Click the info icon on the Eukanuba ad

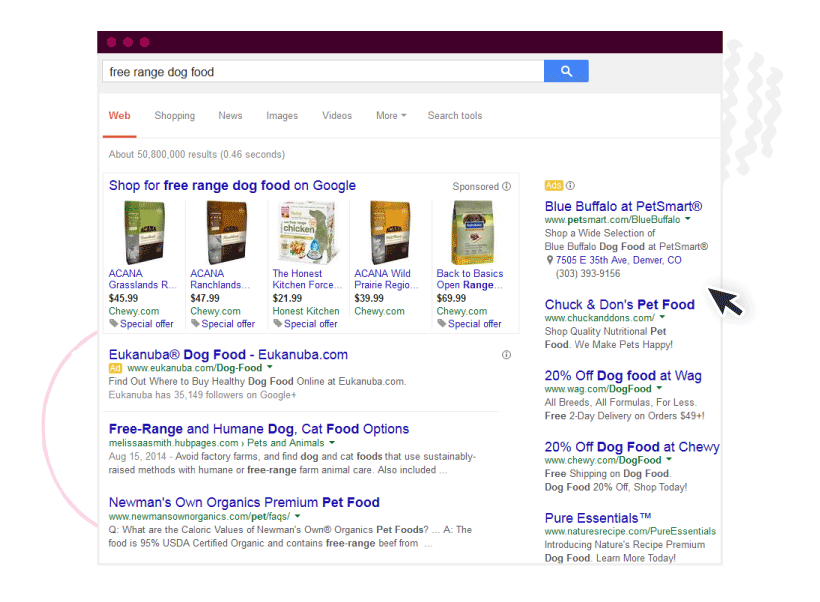(505, 355)
